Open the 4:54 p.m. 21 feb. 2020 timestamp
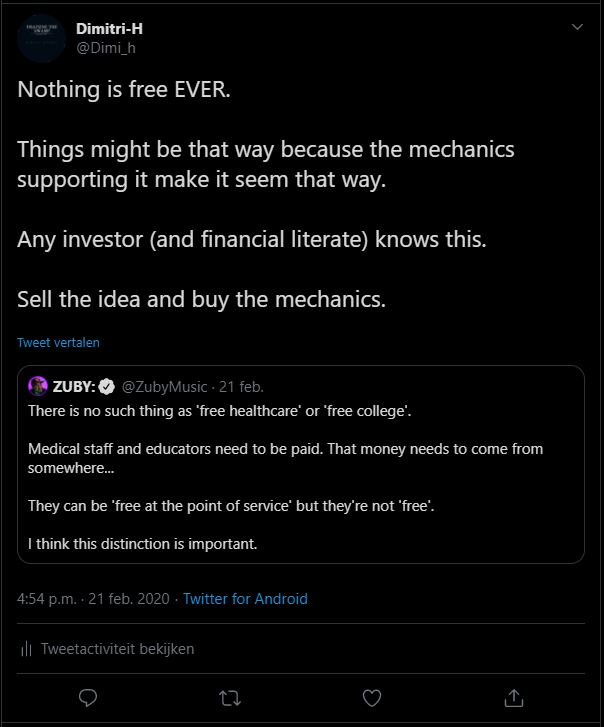Viewport: 604px width, 727px height. (94, 599)
